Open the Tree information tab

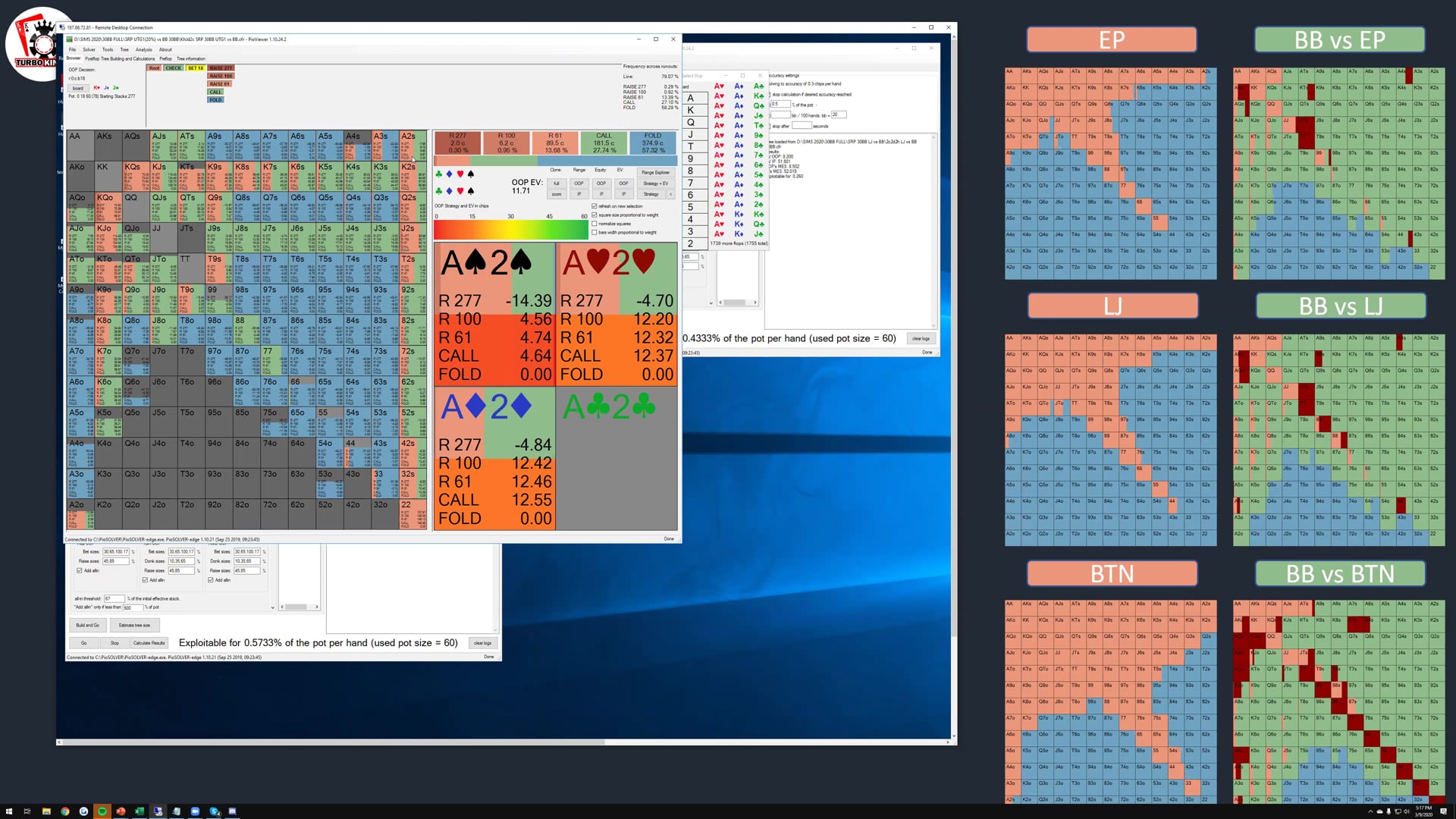pos(191,58)
